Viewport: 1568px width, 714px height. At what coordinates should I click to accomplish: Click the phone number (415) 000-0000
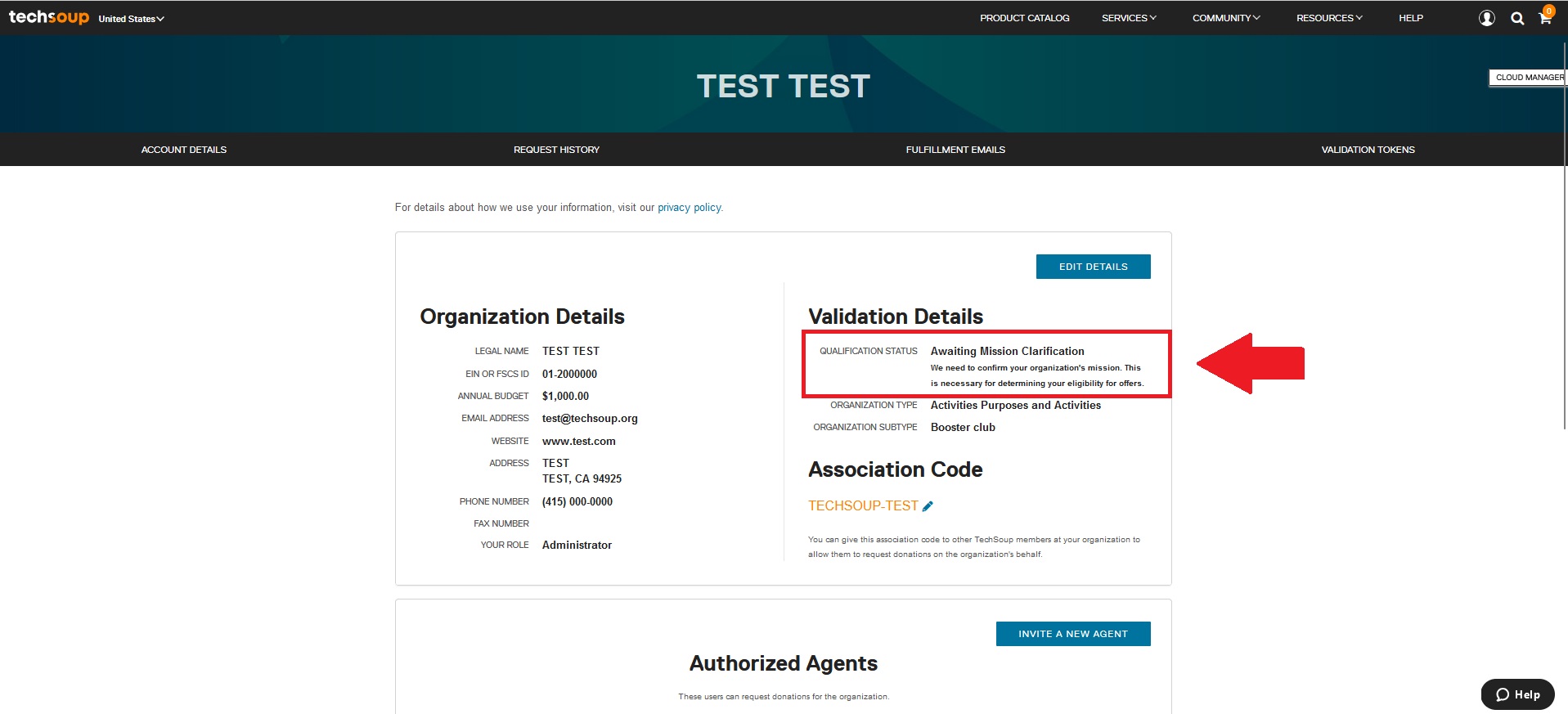click(577, 501)
